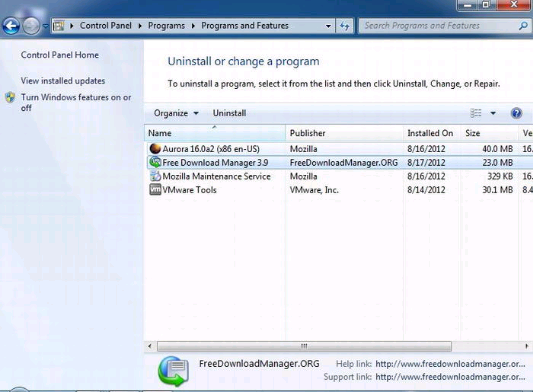Screen dimensions: 534x392
Task: Click the Back navigation arrow
Action: click(11, 26)
